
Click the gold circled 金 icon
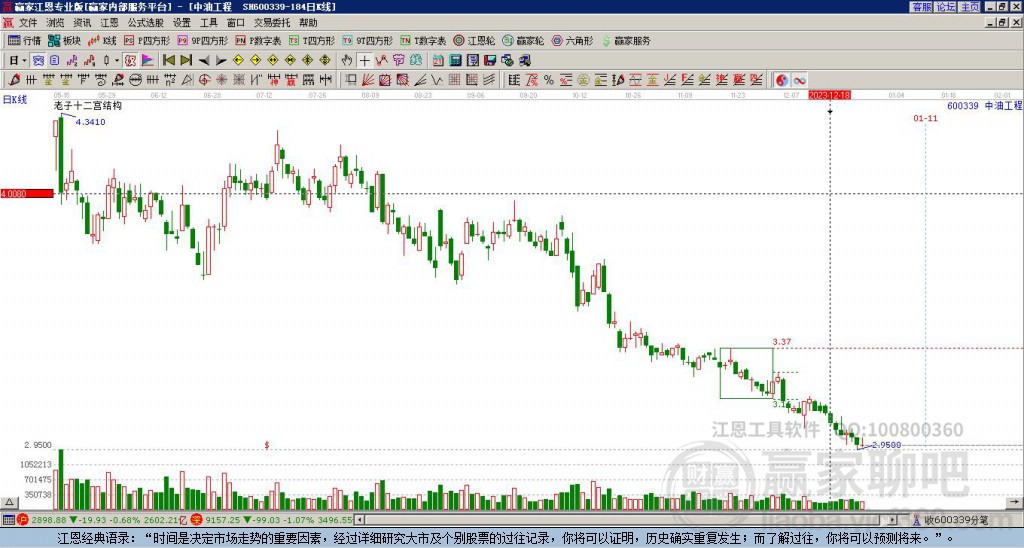[582, 80]
